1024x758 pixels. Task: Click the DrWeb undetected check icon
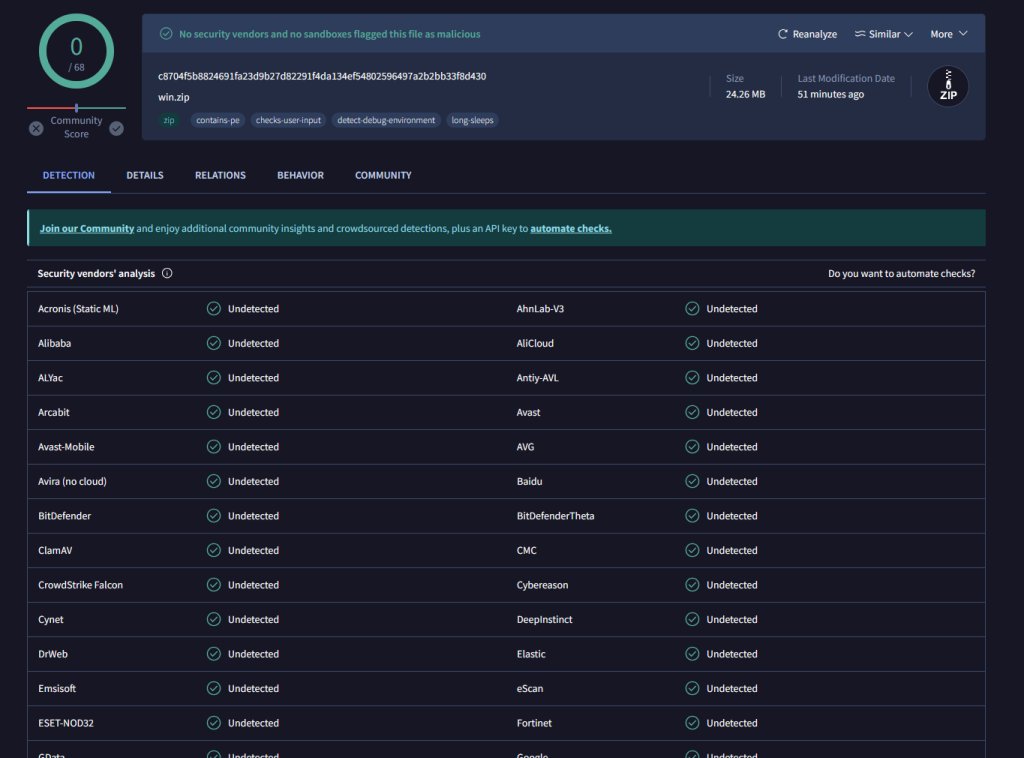tap(214, 655)
